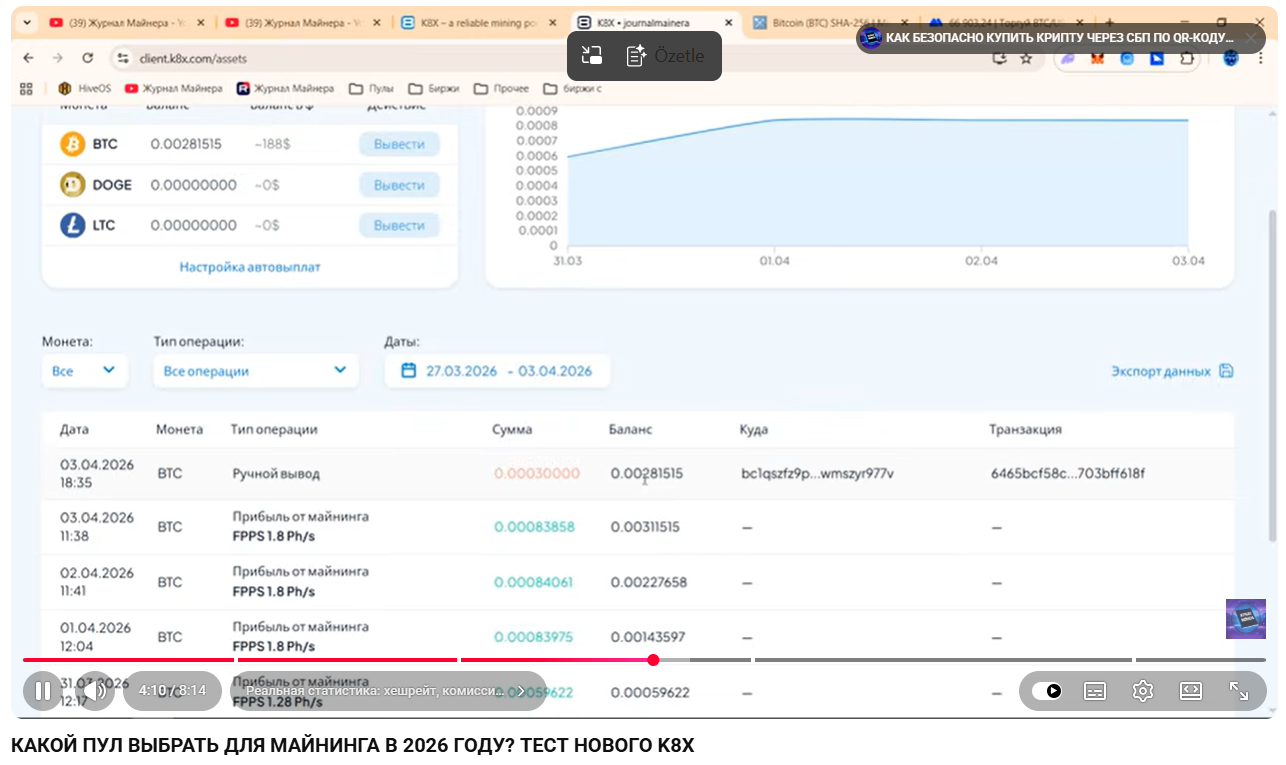
Task: Switch to theater mode view
Action: click(x=1191, y=691)
